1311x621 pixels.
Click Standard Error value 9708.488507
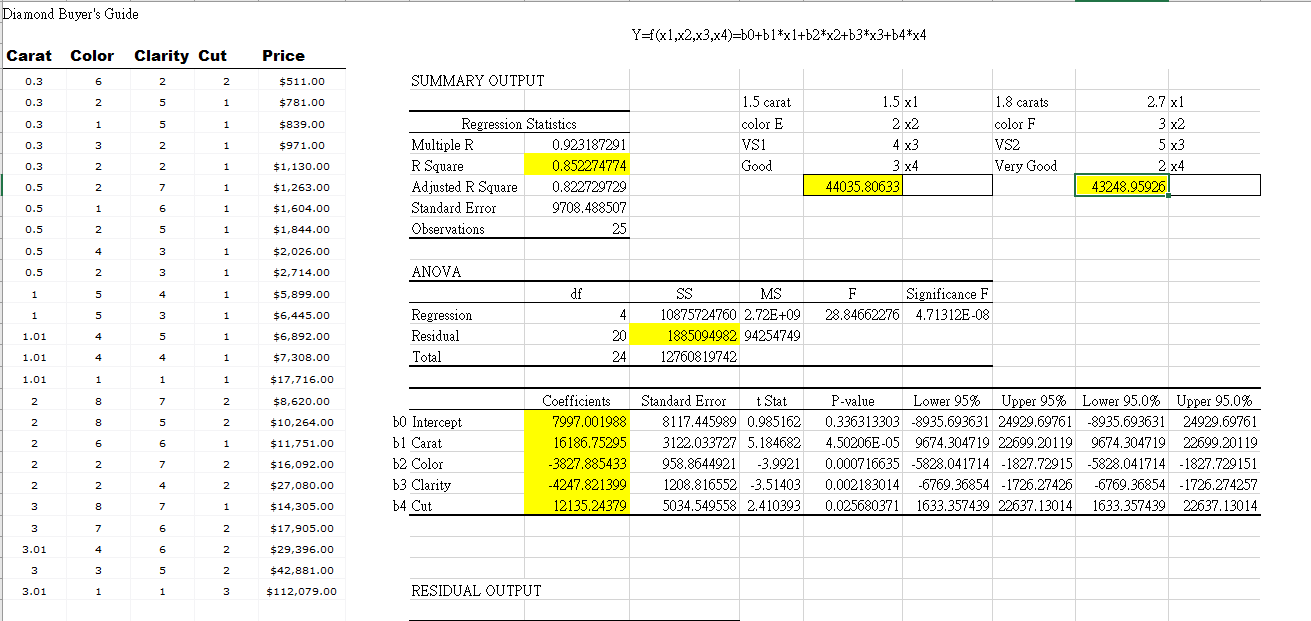click(589, 208)
